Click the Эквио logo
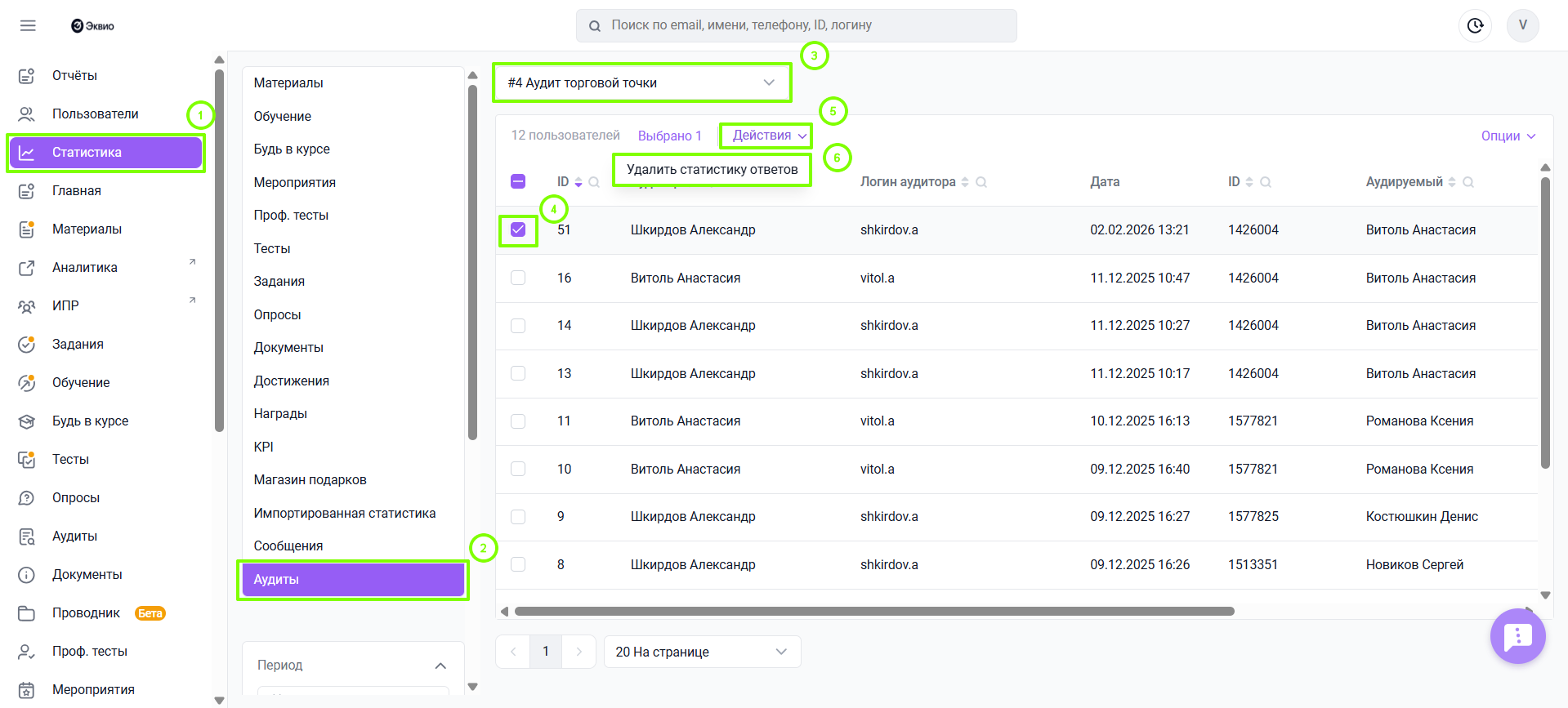This screenshot has width=1568, height=708. pyautogui.click(x=92, y=26)
